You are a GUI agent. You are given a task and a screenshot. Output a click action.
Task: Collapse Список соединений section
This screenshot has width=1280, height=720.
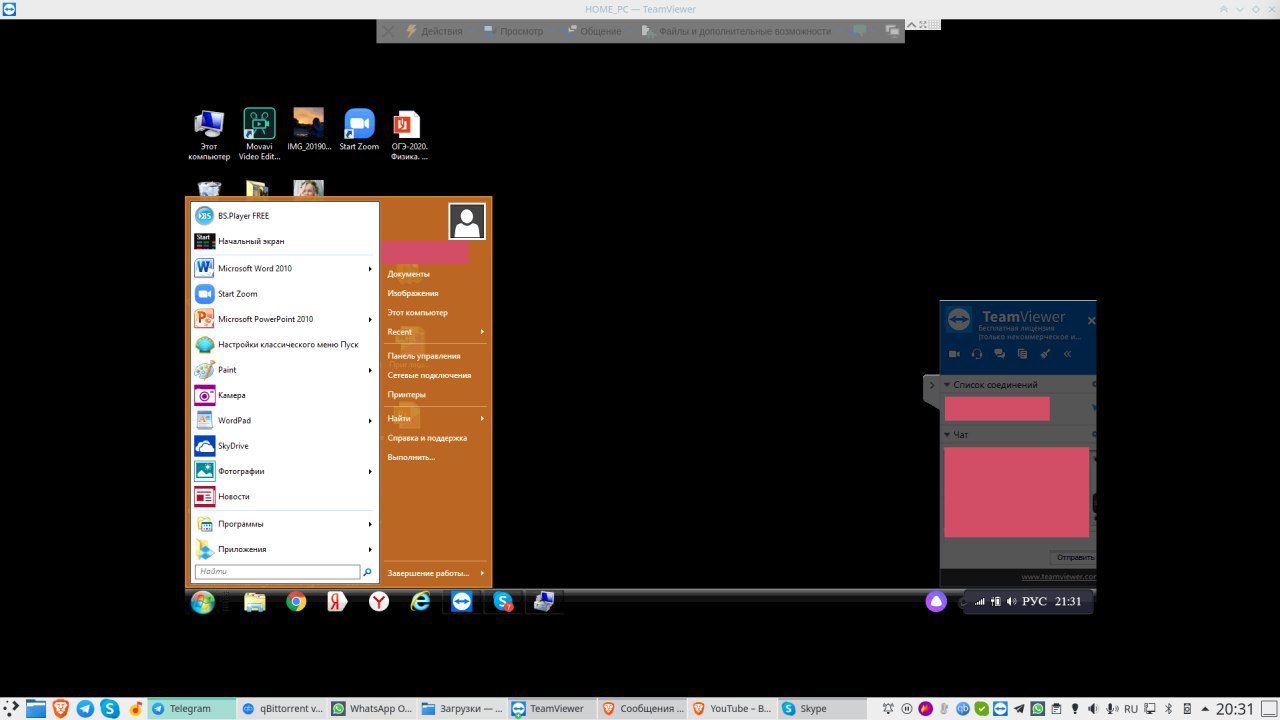click(x=948, y=385)
